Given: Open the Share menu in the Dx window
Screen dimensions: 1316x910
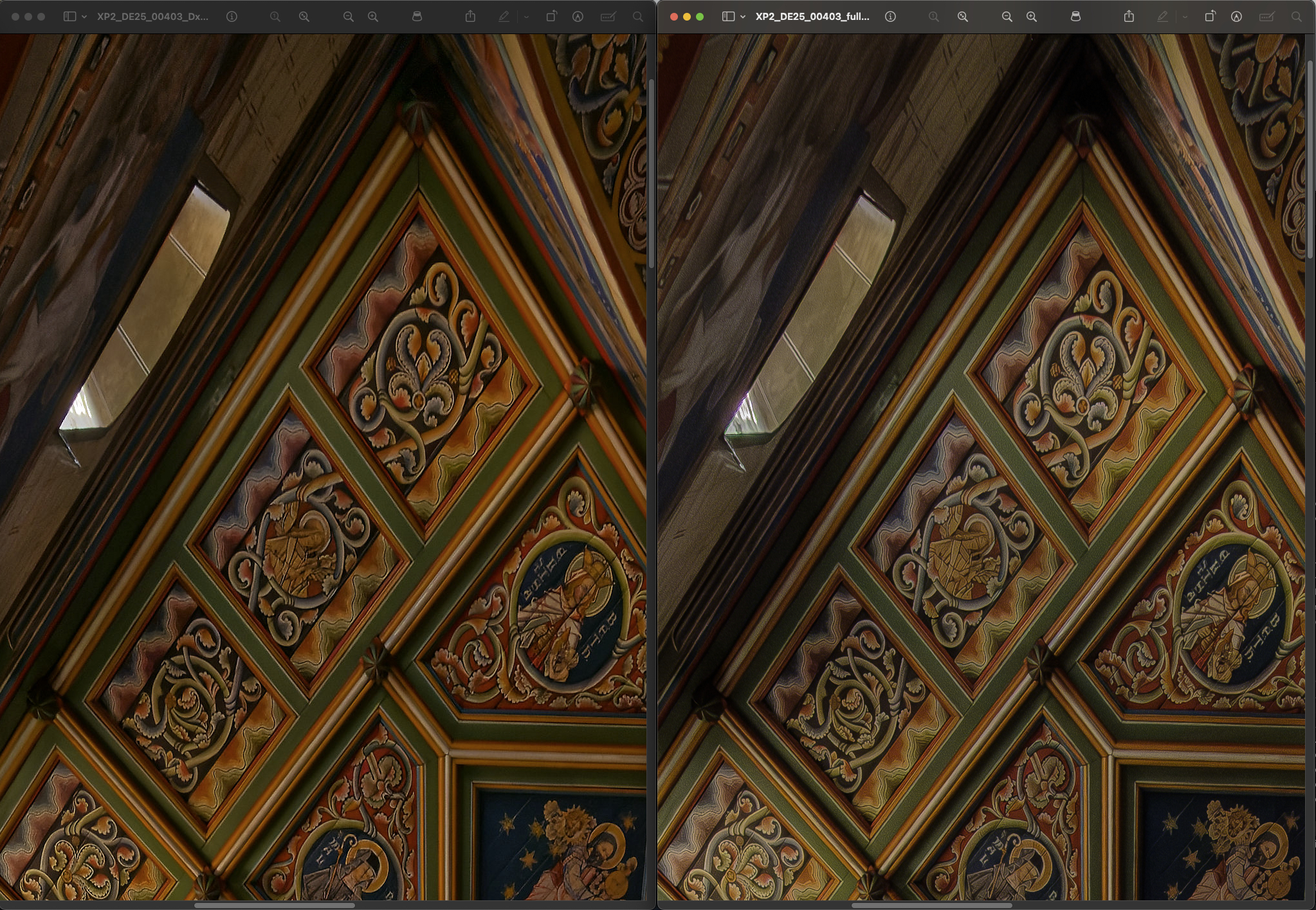Looking at the screenshot, I should point(471,17).
